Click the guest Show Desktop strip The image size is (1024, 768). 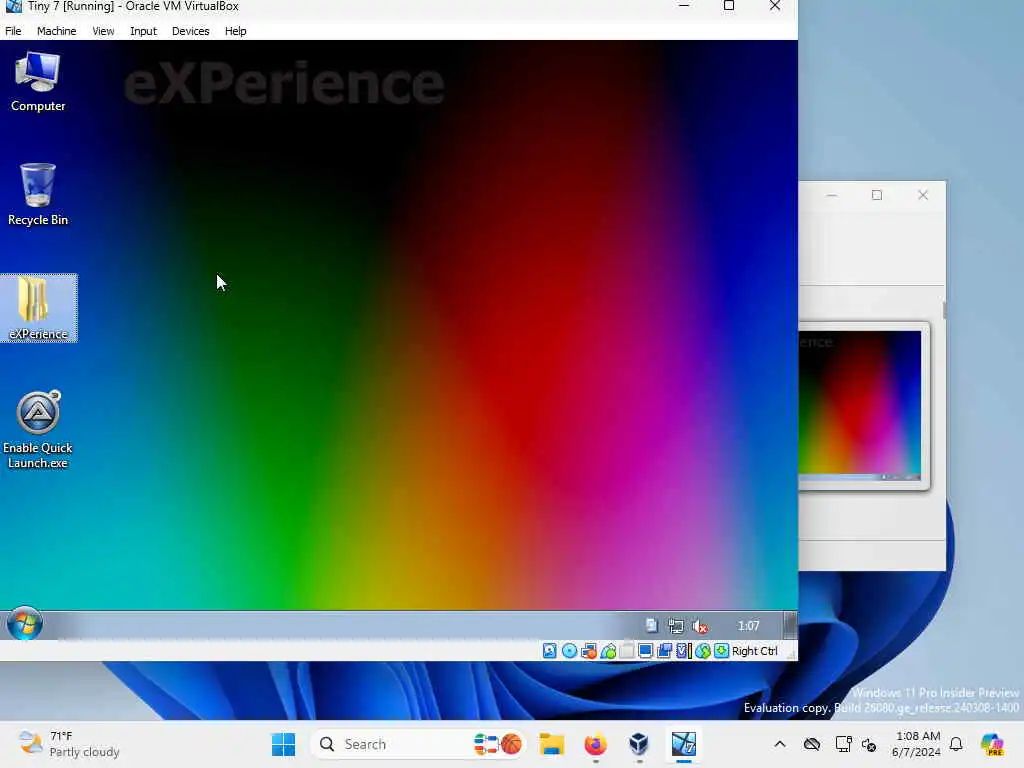click(x=790, y=625)
